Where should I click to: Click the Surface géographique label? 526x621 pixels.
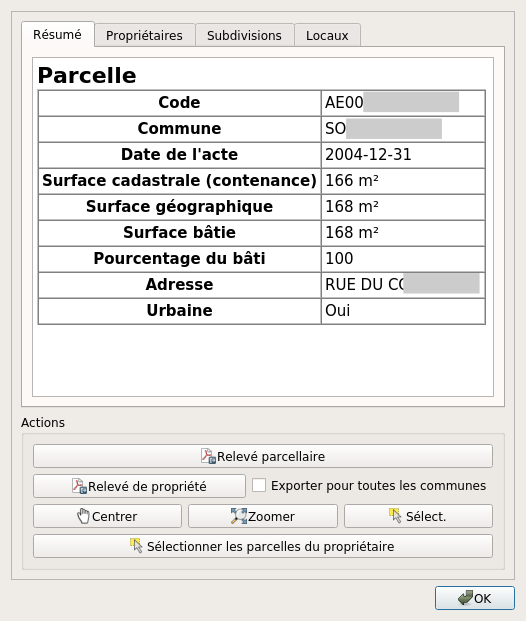[x=179, y=207]
